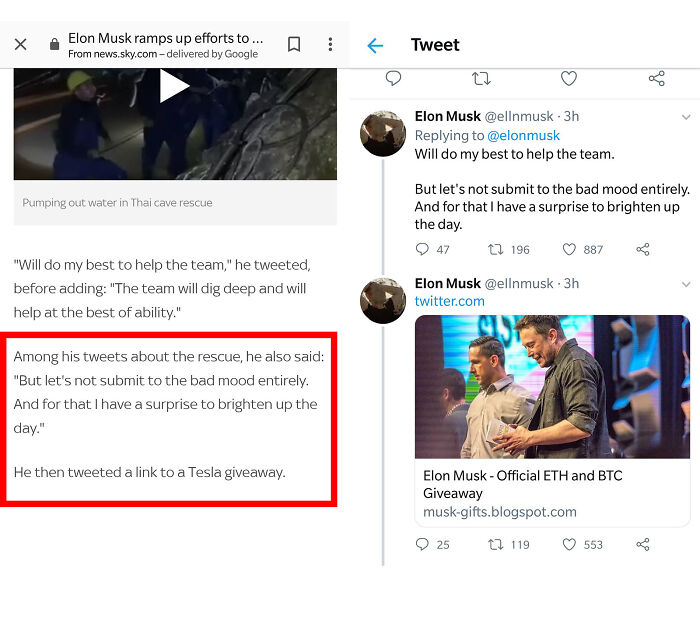Open the twitter.com link in tweet

tap(450, 301)
